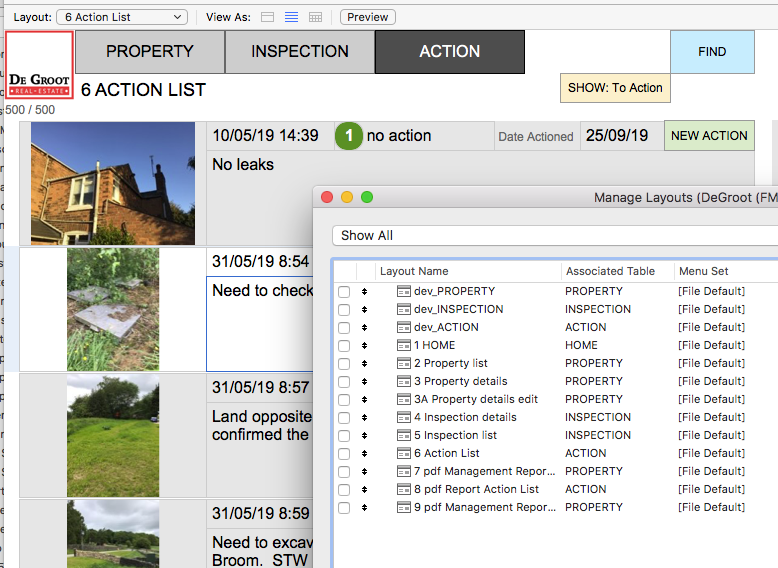Click the grassy slope photo thumbnail
This screenshot has height=568, width=778.
(113, 436)
